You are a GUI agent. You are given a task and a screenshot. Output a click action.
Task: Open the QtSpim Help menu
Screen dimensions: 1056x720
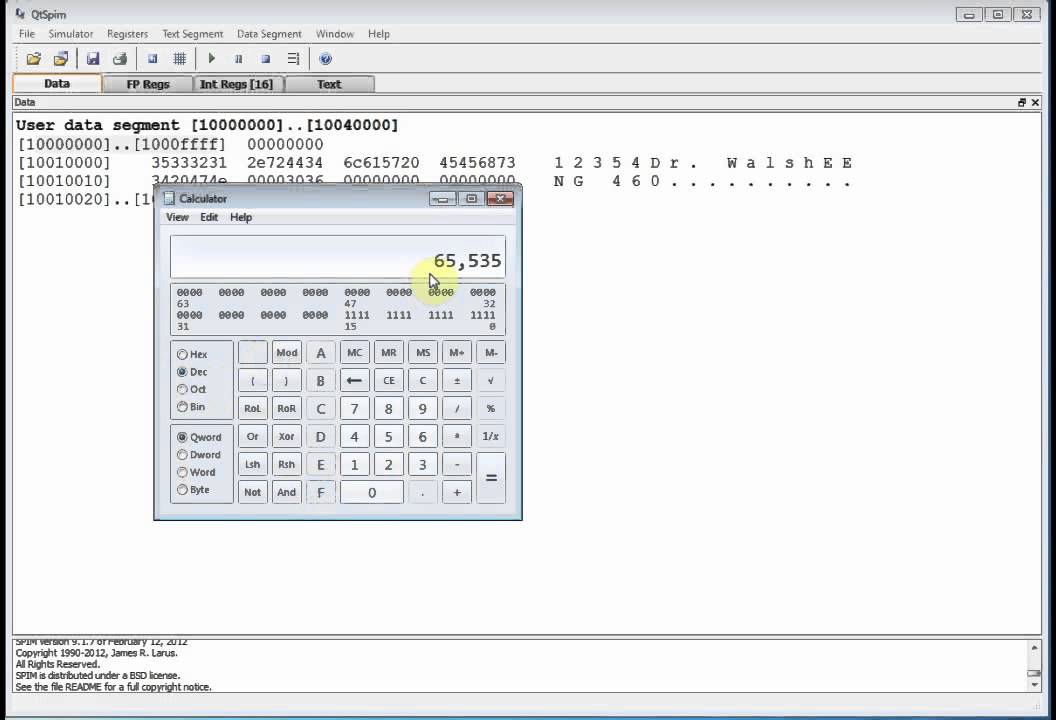[x=378, y=34]
